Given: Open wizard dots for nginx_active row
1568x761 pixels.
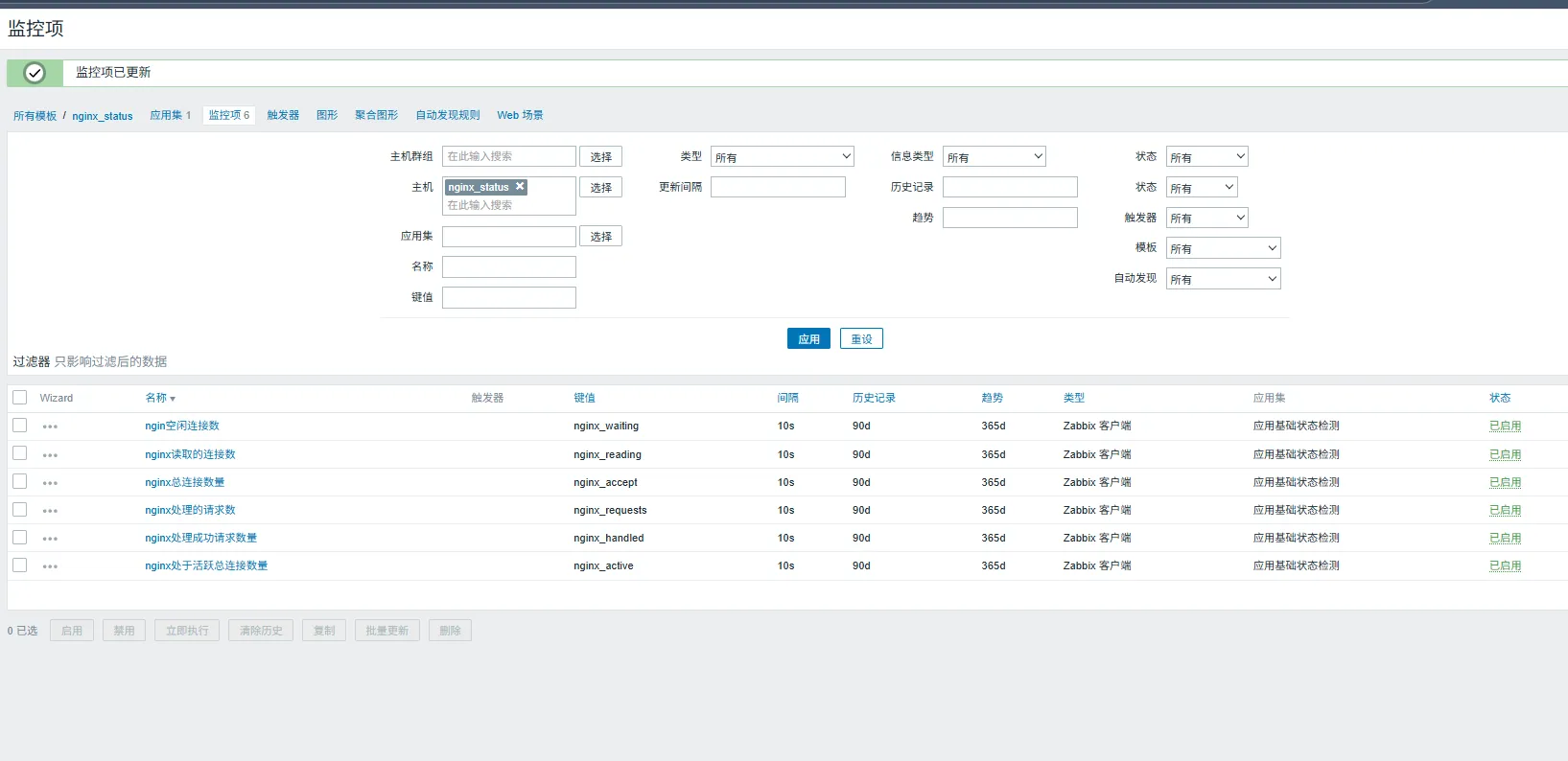Looking at the screenshot, I should point(50,566).
